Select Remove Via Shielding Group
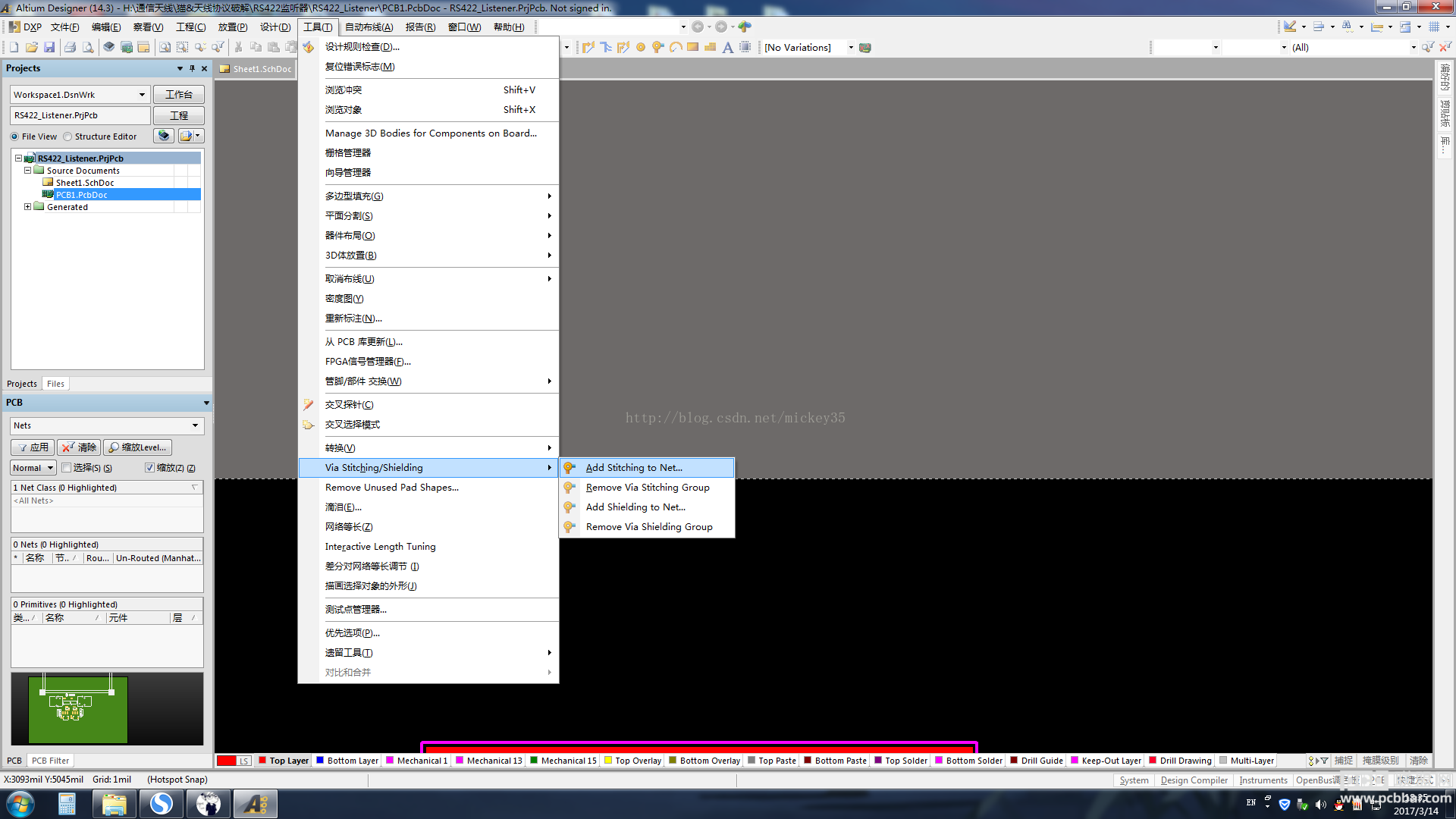Viewport: 1456px width, 819px height. [649, 527]
